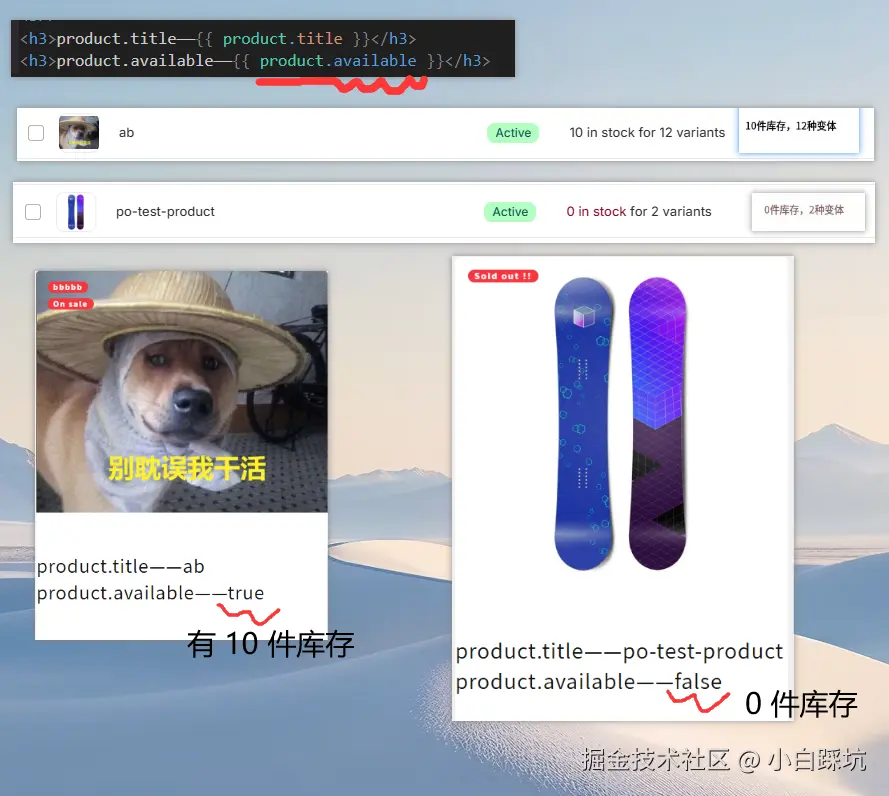Click the '0件库存，2种变体' translation tooltip
This screenshot has width=889, height=796.
pyautogui.click(x=808, y=211)
